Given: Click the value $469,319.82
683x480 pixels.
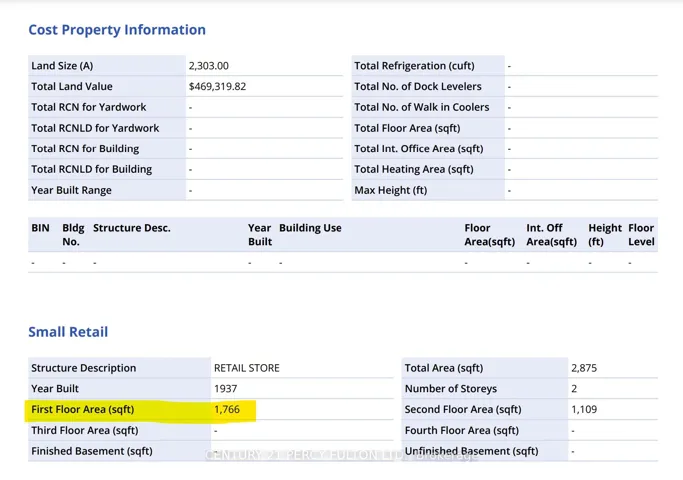Looking at the screenshot, I should point(217,86).
